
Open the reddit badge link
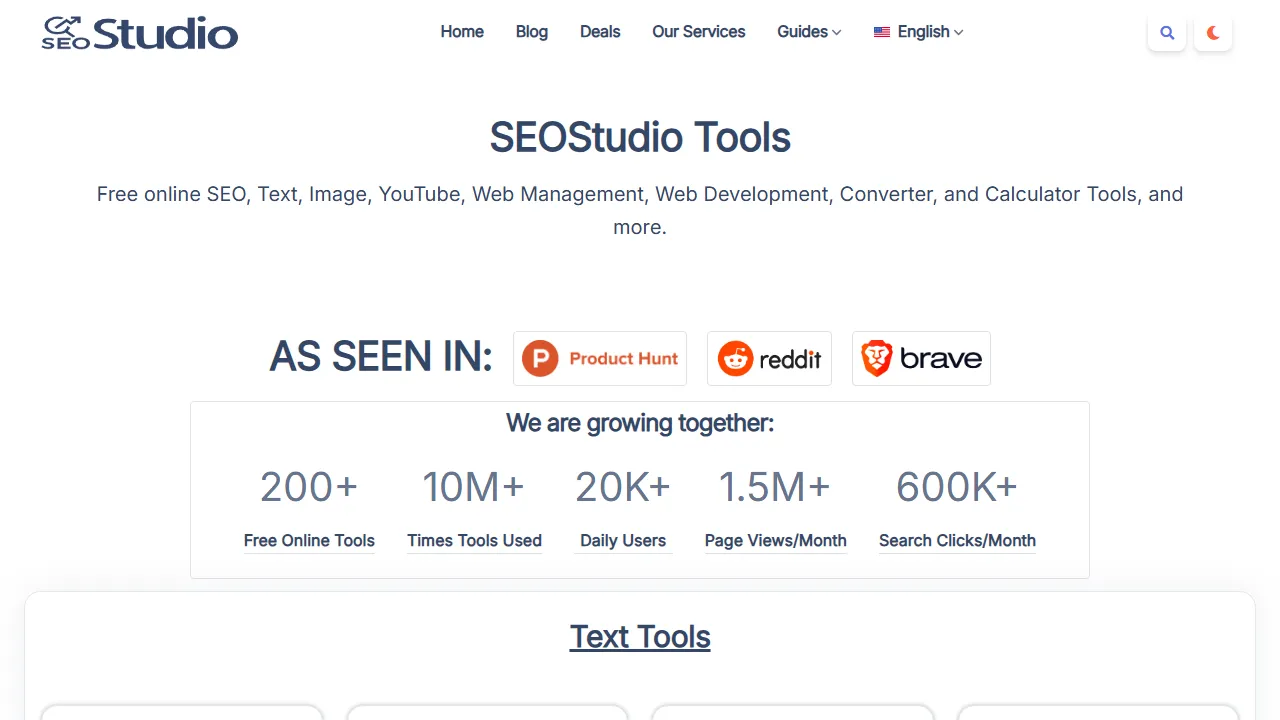(769, 358)
